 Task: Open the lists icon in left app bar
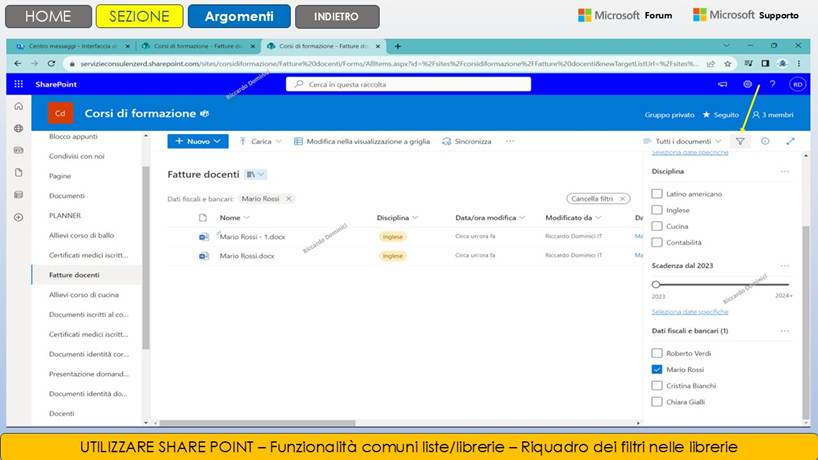[x=19, y=195]
